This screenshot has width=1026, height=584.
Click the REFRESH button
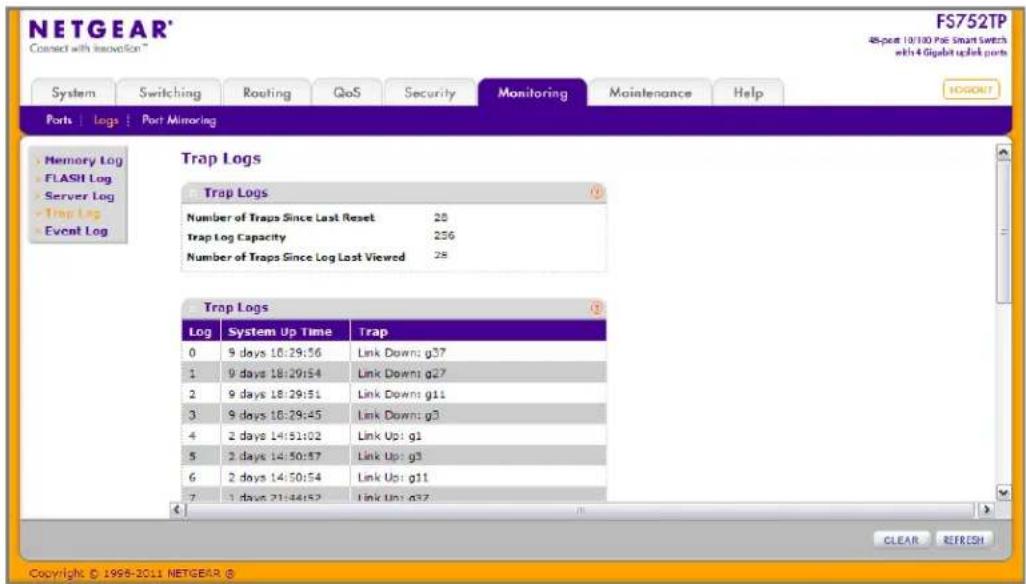click(x=963, y=540)
